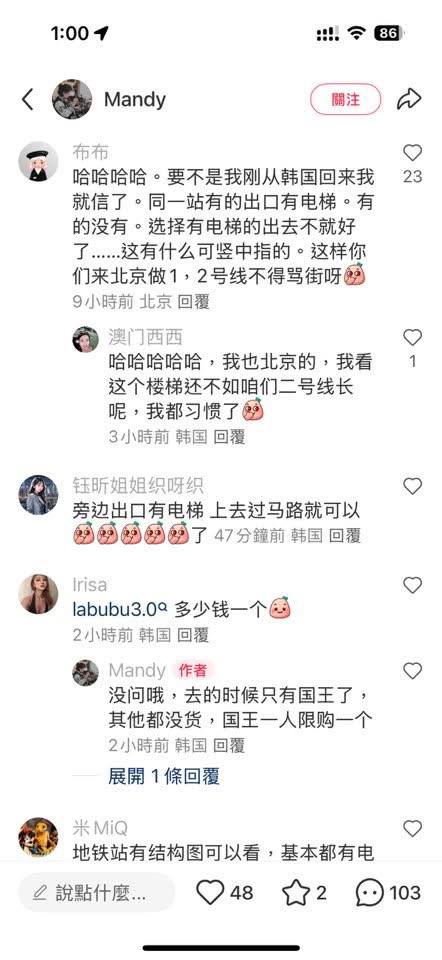Tap heart next to Irisa's comment
The height and width of the screenshot is (960, 442).
point(413,586)
